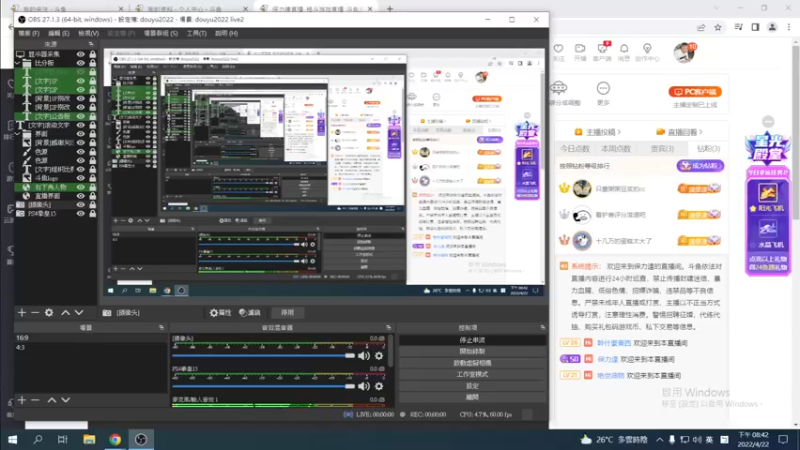The image size is (800, 450).
Task: Toggle visibility of [文字]公告板 source
Action: 81,116
